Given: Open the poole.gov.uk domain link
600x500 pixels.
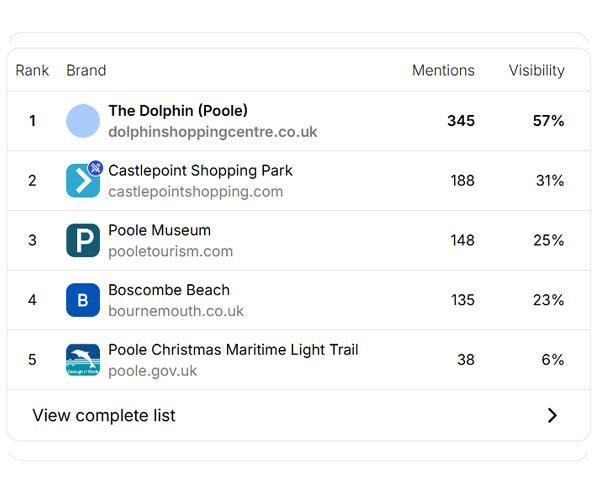Looking at the screenshot, I should [153, 371].
